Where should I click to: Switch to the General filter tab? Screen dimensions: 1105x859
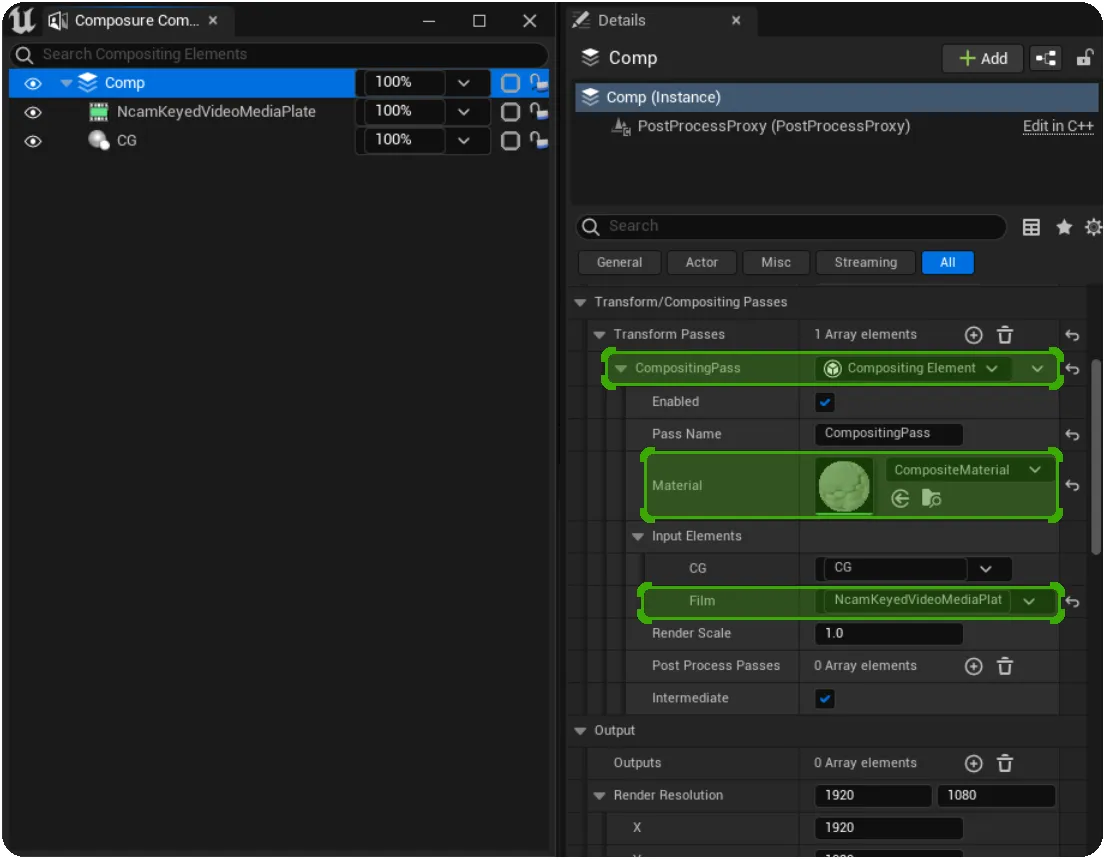click(619, 263)
